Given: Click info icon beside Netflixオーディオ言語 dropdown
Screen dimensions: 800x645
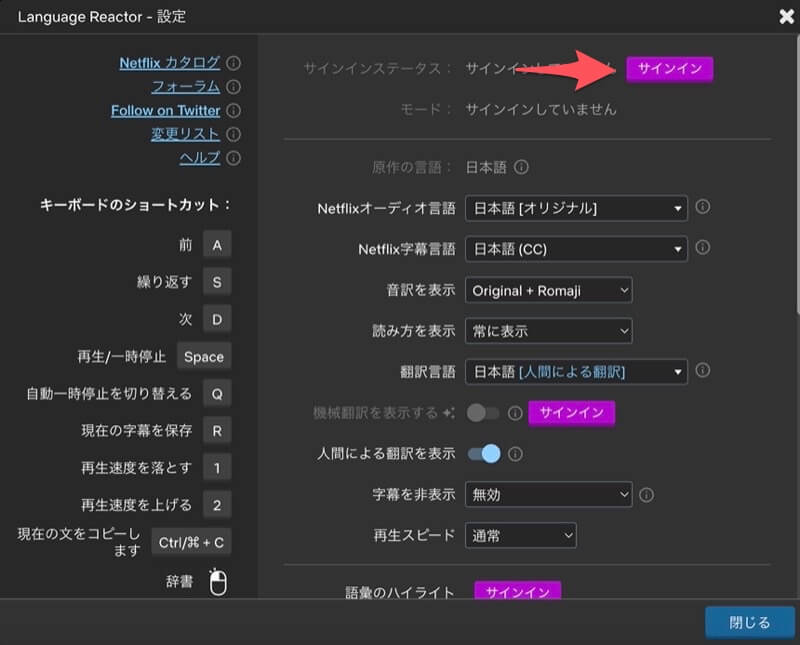Looking at the screenshot, I should [x=703, y=207].
